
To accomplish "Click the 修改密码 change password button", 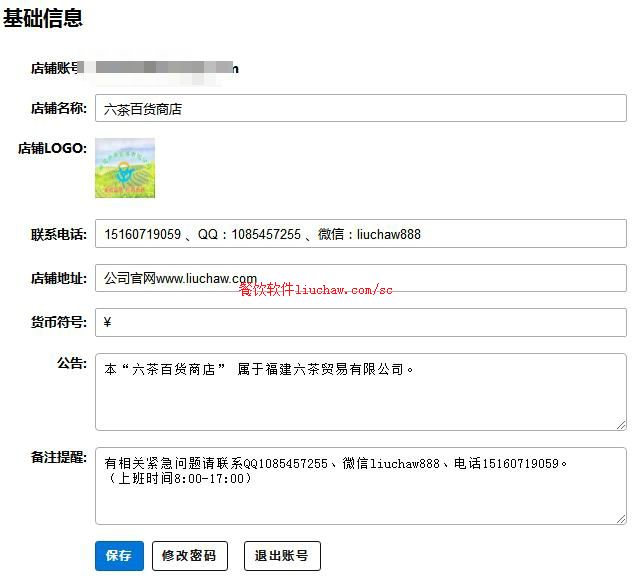I will coord(189,556).
